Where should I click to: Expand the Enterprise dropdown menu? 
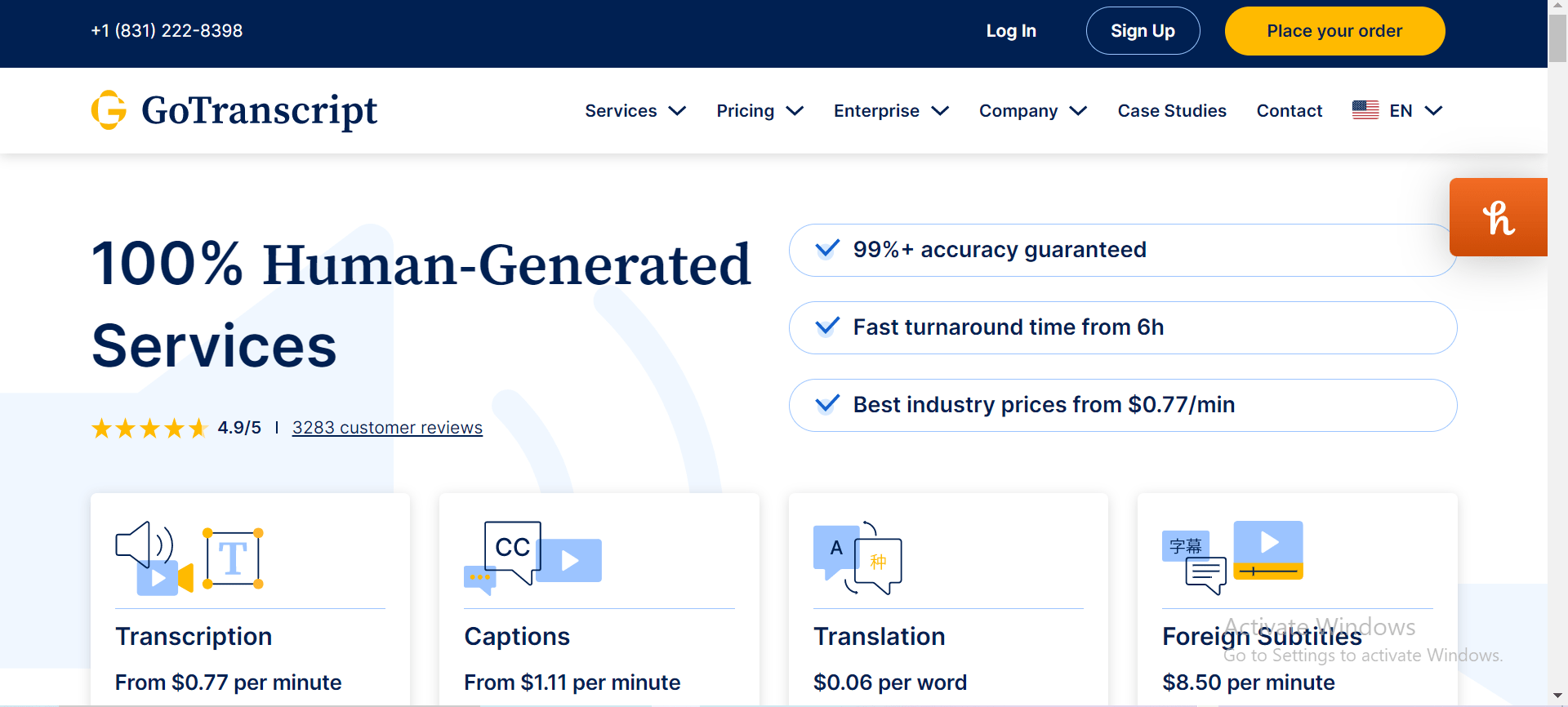point(891,111)
